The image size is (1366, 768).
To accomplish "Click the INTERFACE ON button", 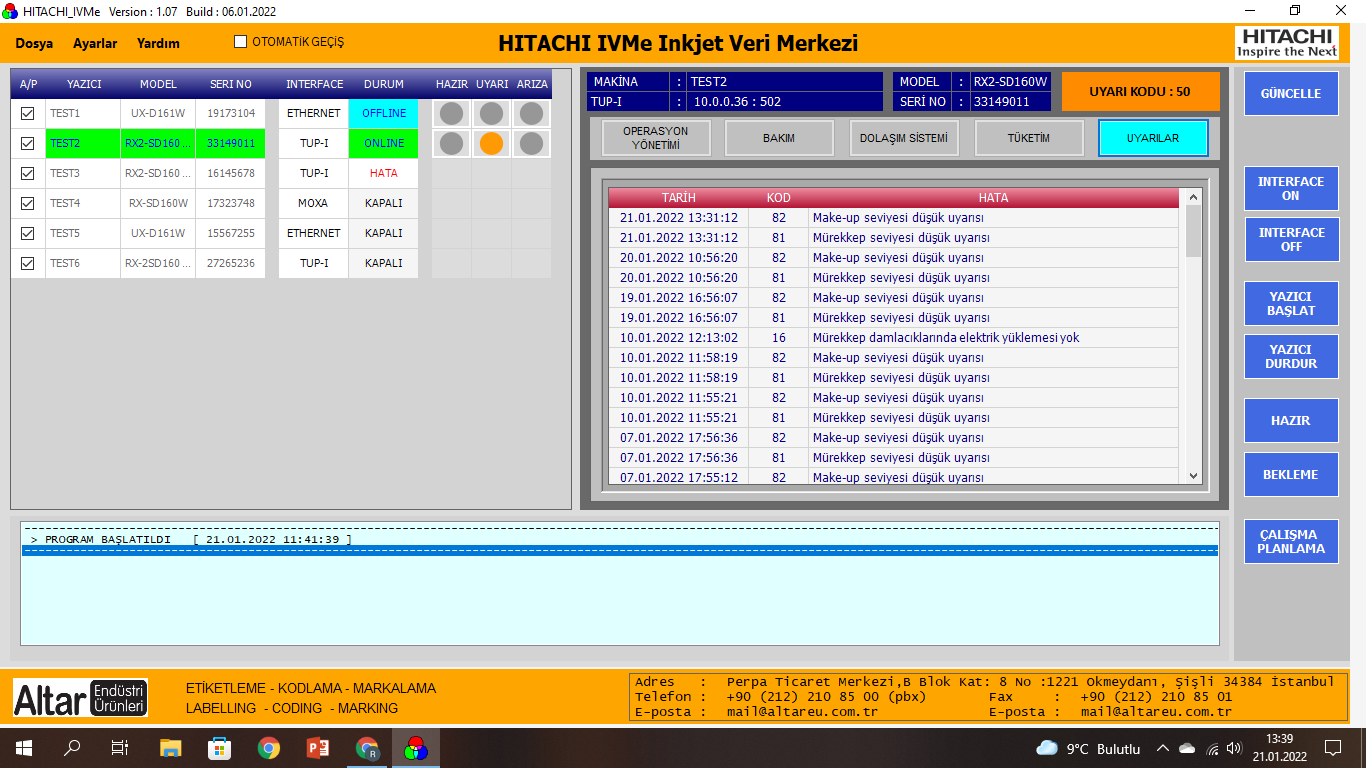I will pyautogui.click(x=1291, y=189).
